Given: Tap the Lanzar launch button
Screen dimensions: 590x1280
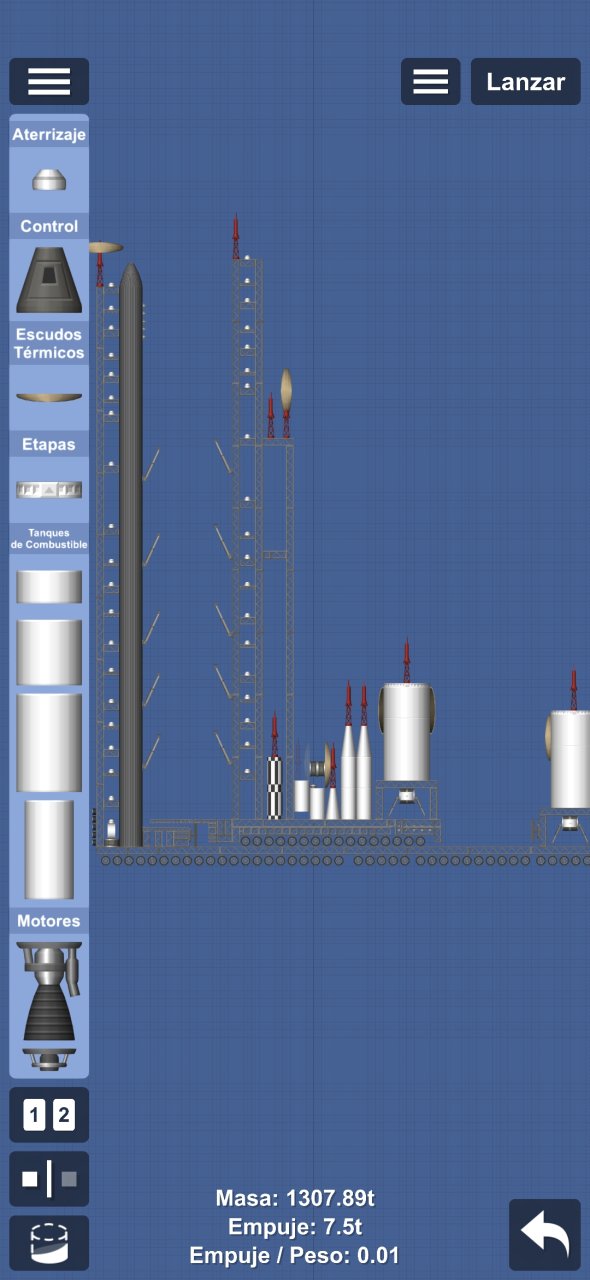Looking at the screenshot, I should tap(526, 82).
